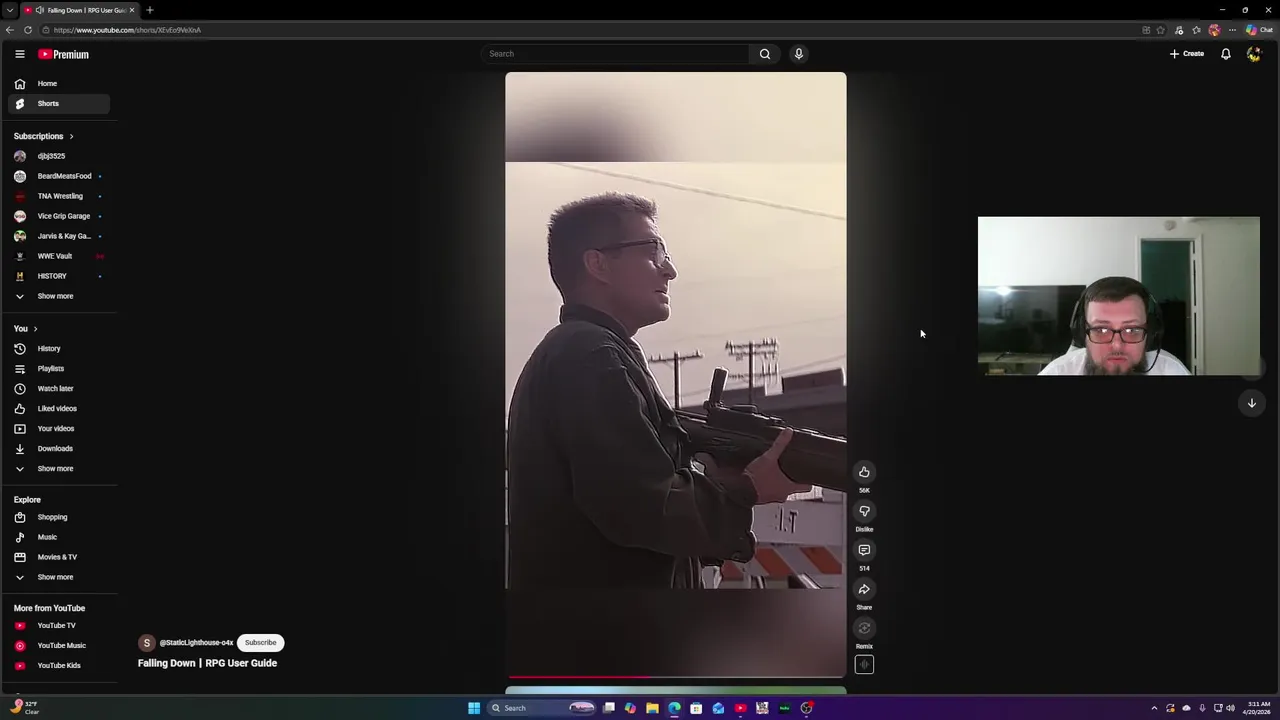Open Downloads in sidebar
1280x720 pixels.
[59, 449]
